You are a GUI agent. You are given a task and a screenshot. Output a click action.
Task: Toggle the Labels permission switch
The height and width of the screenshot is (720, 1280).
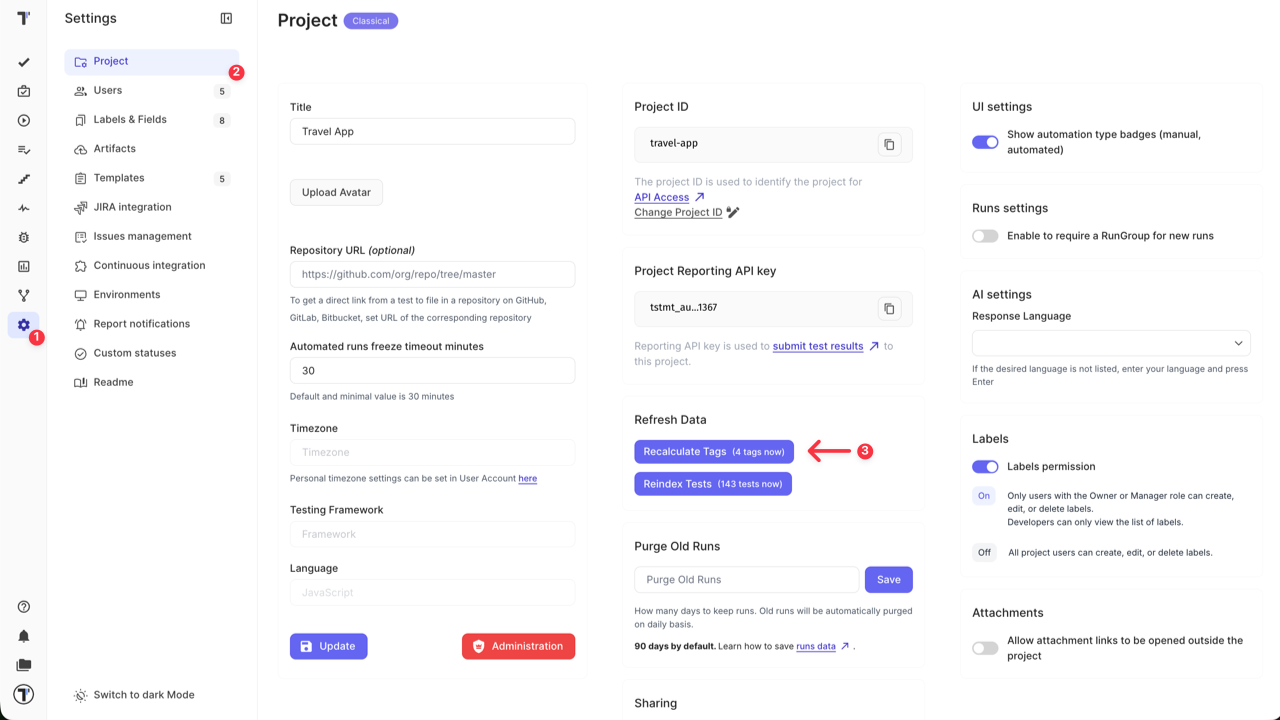click(x=985, y=466)
